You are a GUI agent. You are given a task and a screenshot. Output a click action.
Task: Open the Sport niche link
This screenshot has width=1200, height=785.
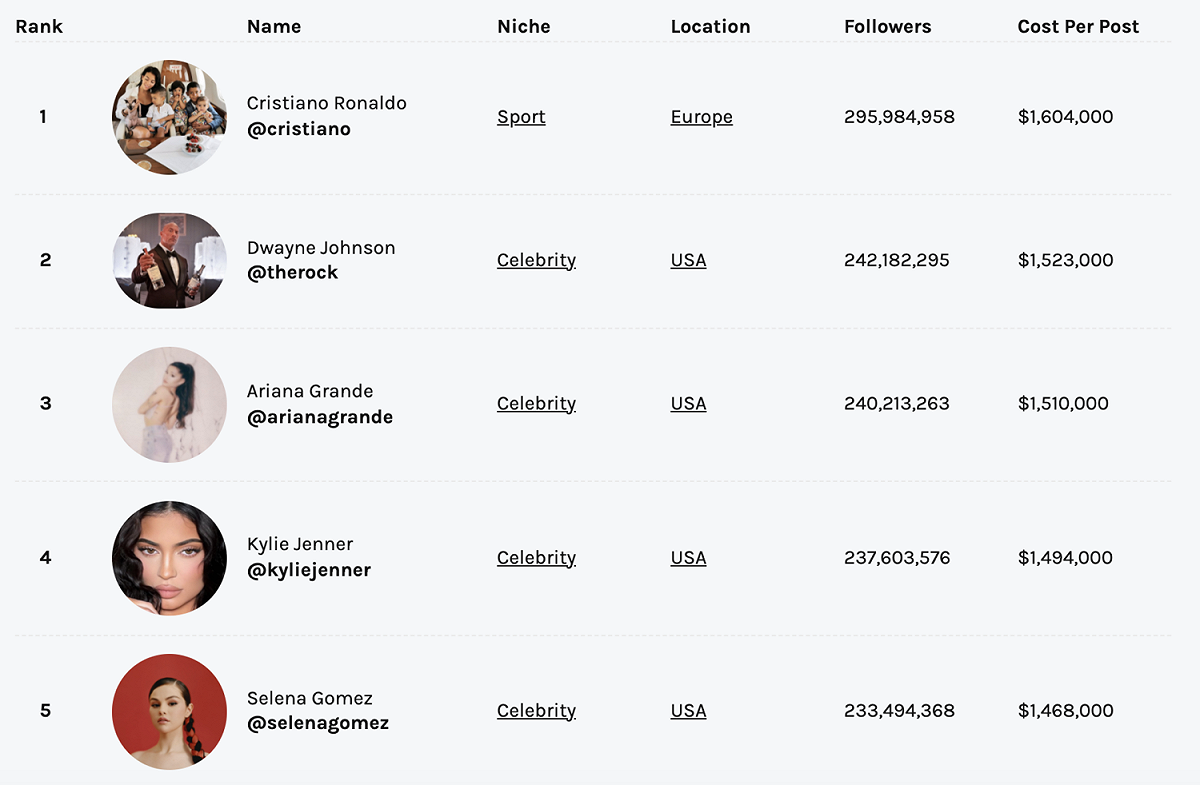pos(521,117)
